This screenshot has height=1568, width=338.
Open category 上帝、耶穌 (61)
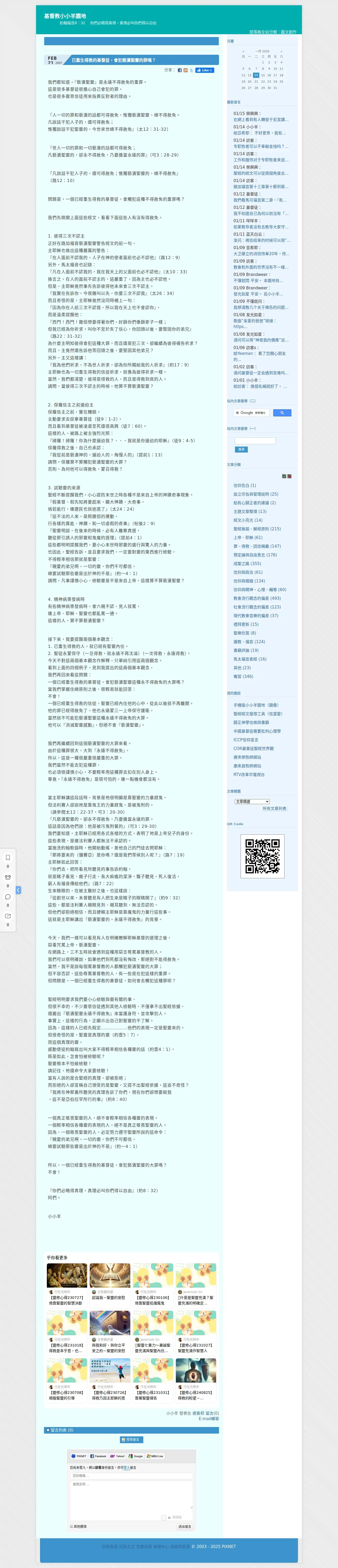click(x=248, y=537)
